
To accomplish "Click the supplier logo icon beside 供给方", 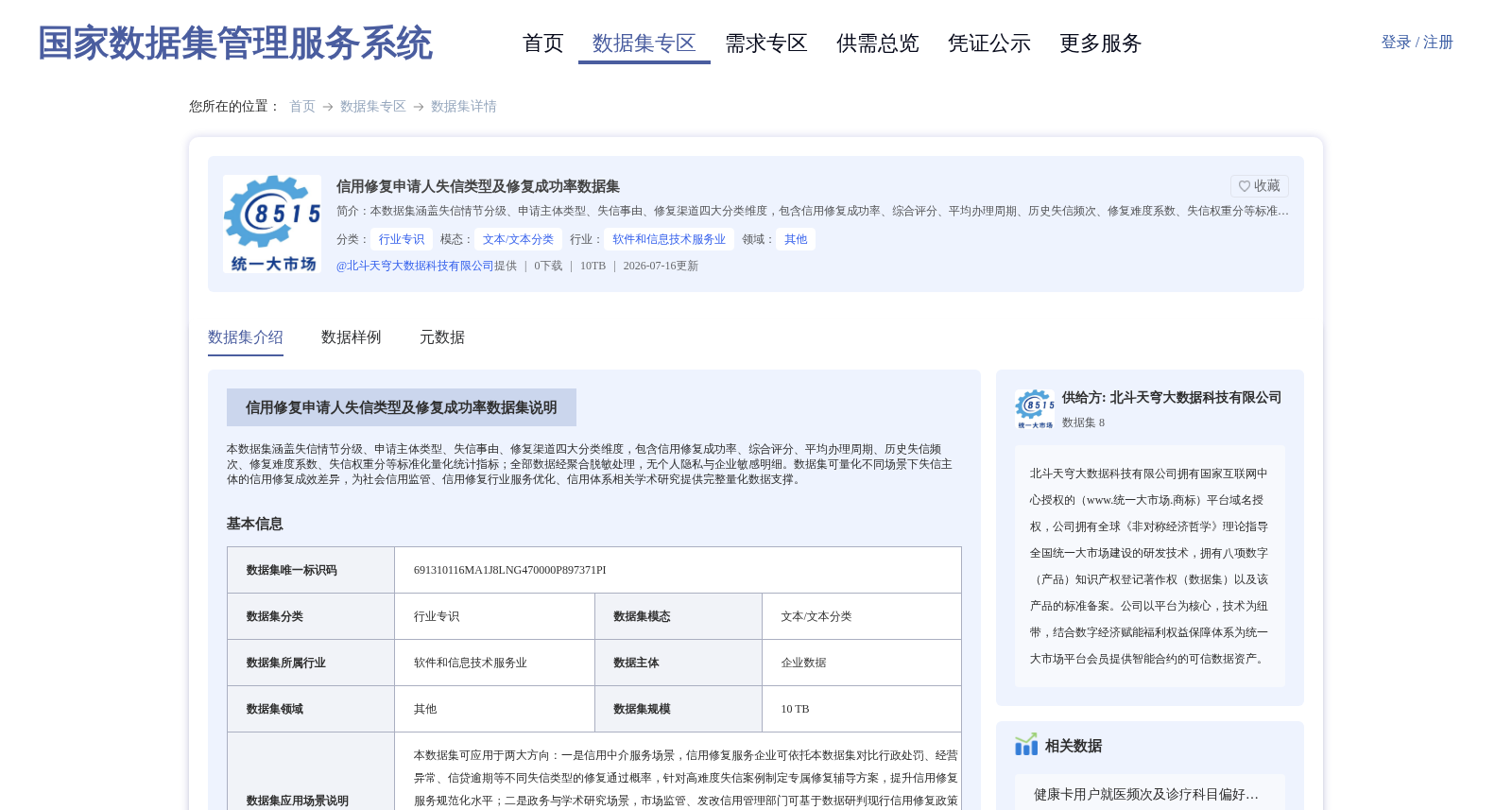I will 1035,409.
